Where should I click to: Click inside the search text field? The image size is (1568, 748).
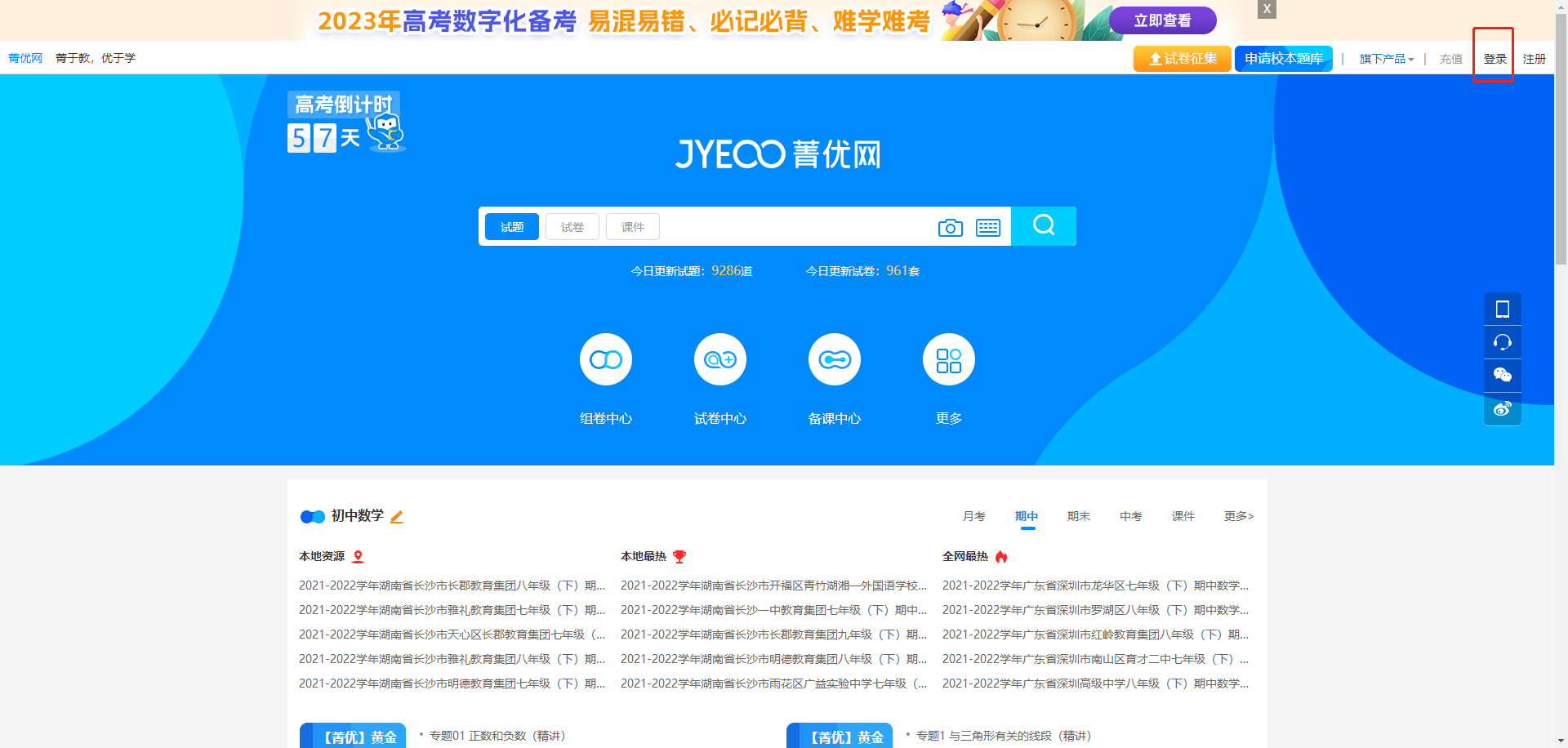[x=792, y=227]
